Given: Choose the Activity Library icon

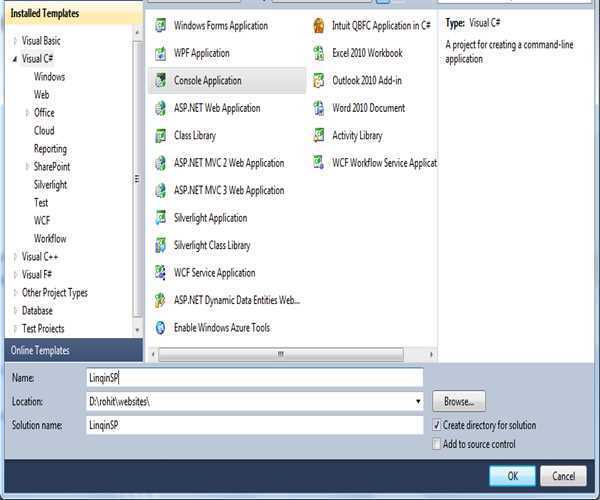Looking at the screenshot, I should click(x=319, y=136).
